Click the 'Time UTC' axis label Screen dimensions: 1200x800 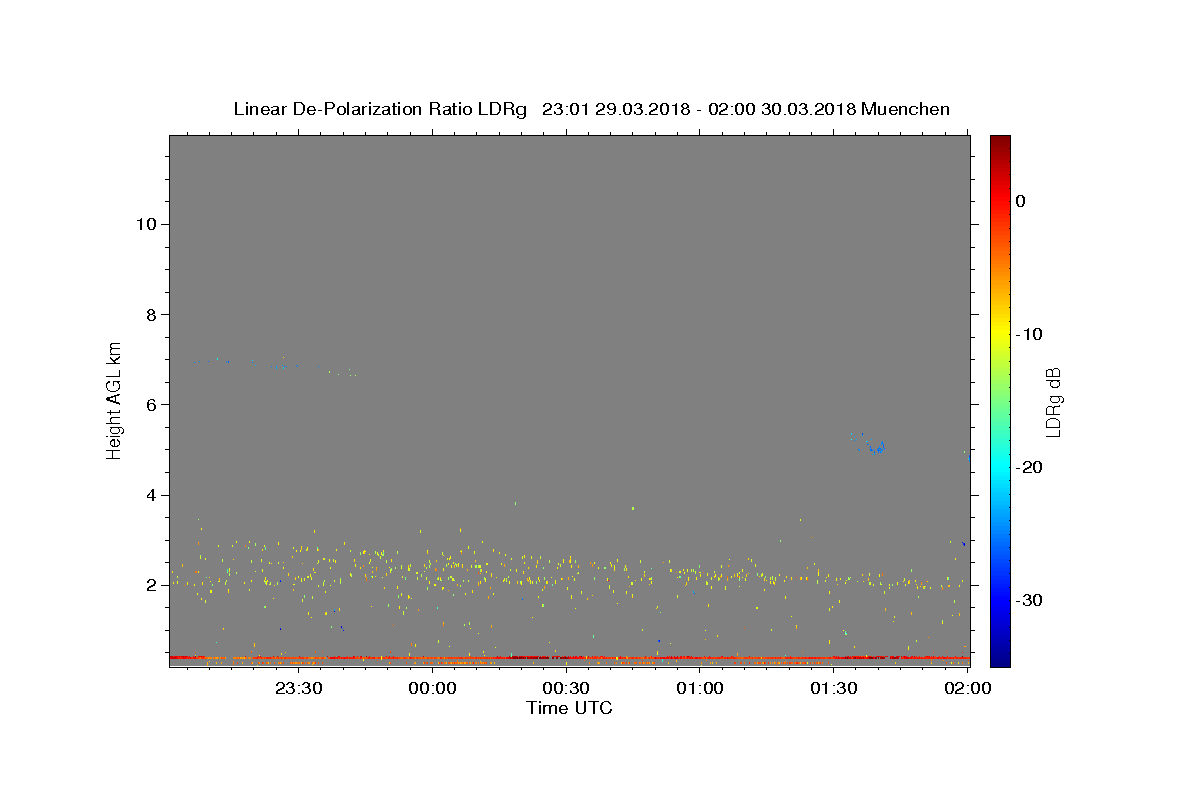569,708
